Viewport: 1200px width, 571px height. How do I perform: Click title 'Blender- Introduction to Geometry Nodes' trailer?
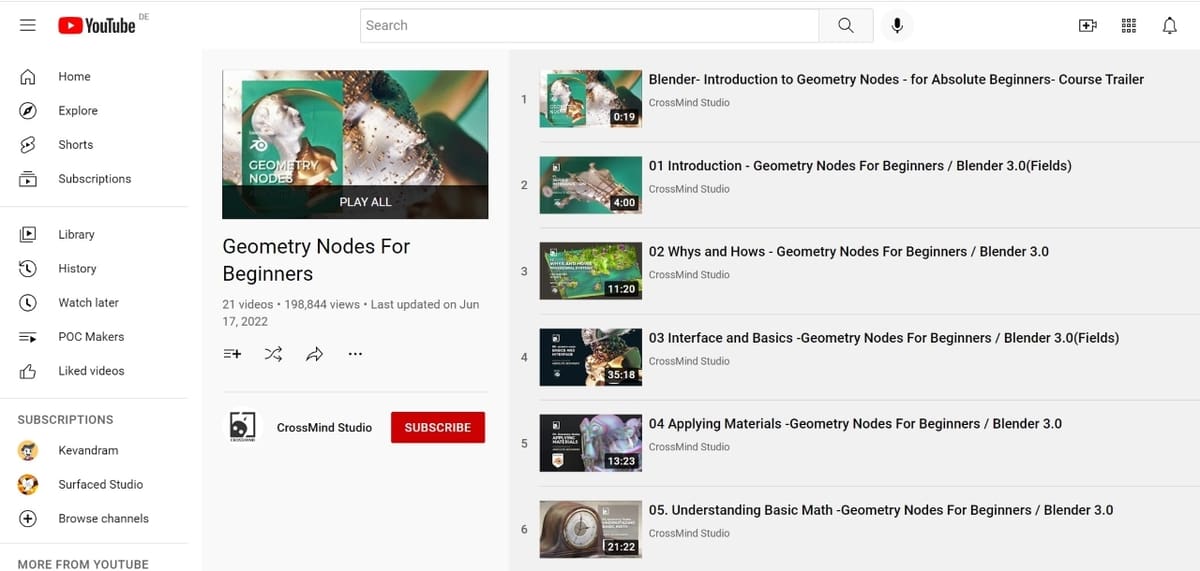[x=896, y=80]
